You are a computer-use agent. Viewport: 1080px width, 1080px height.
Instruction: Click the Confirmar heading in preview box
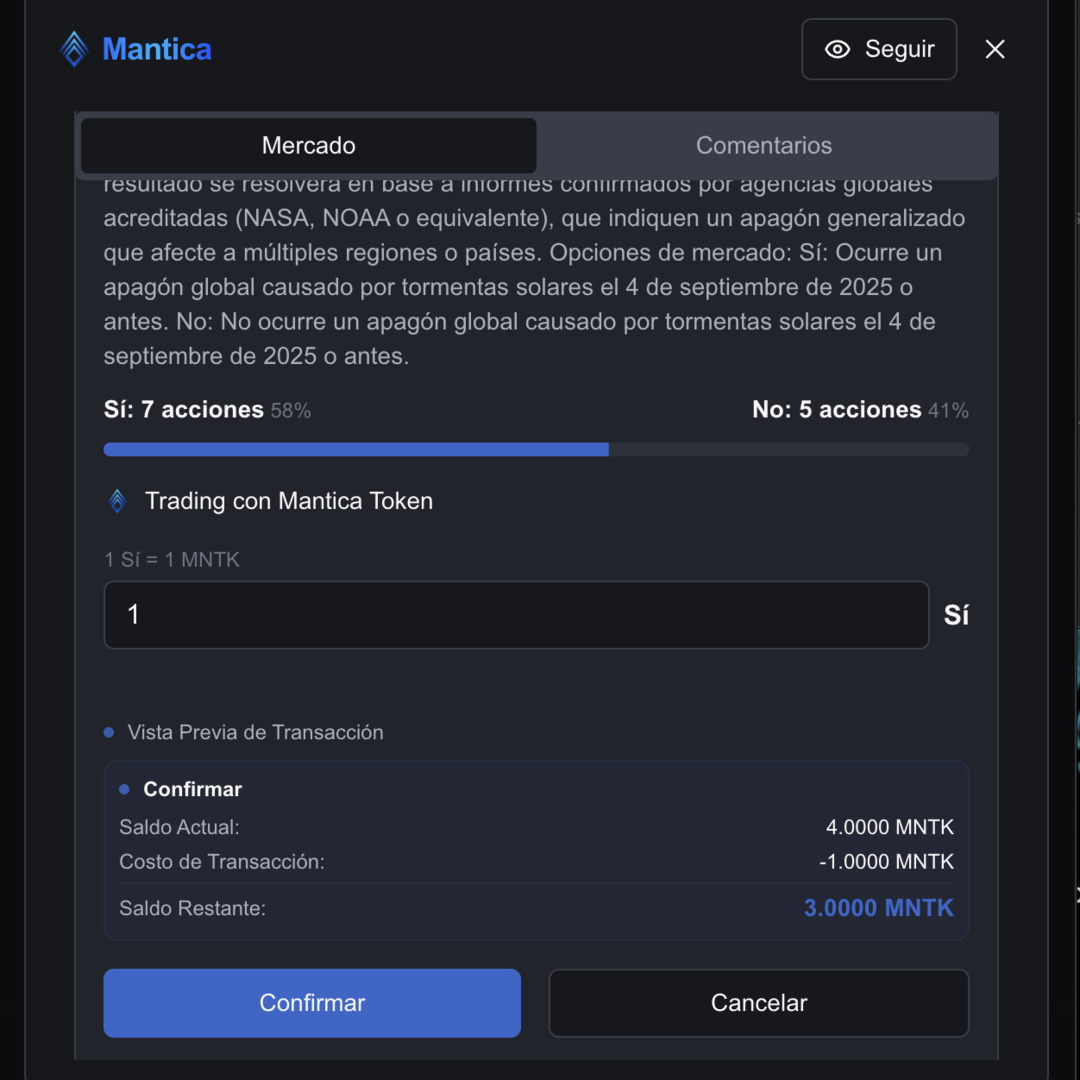192,789
